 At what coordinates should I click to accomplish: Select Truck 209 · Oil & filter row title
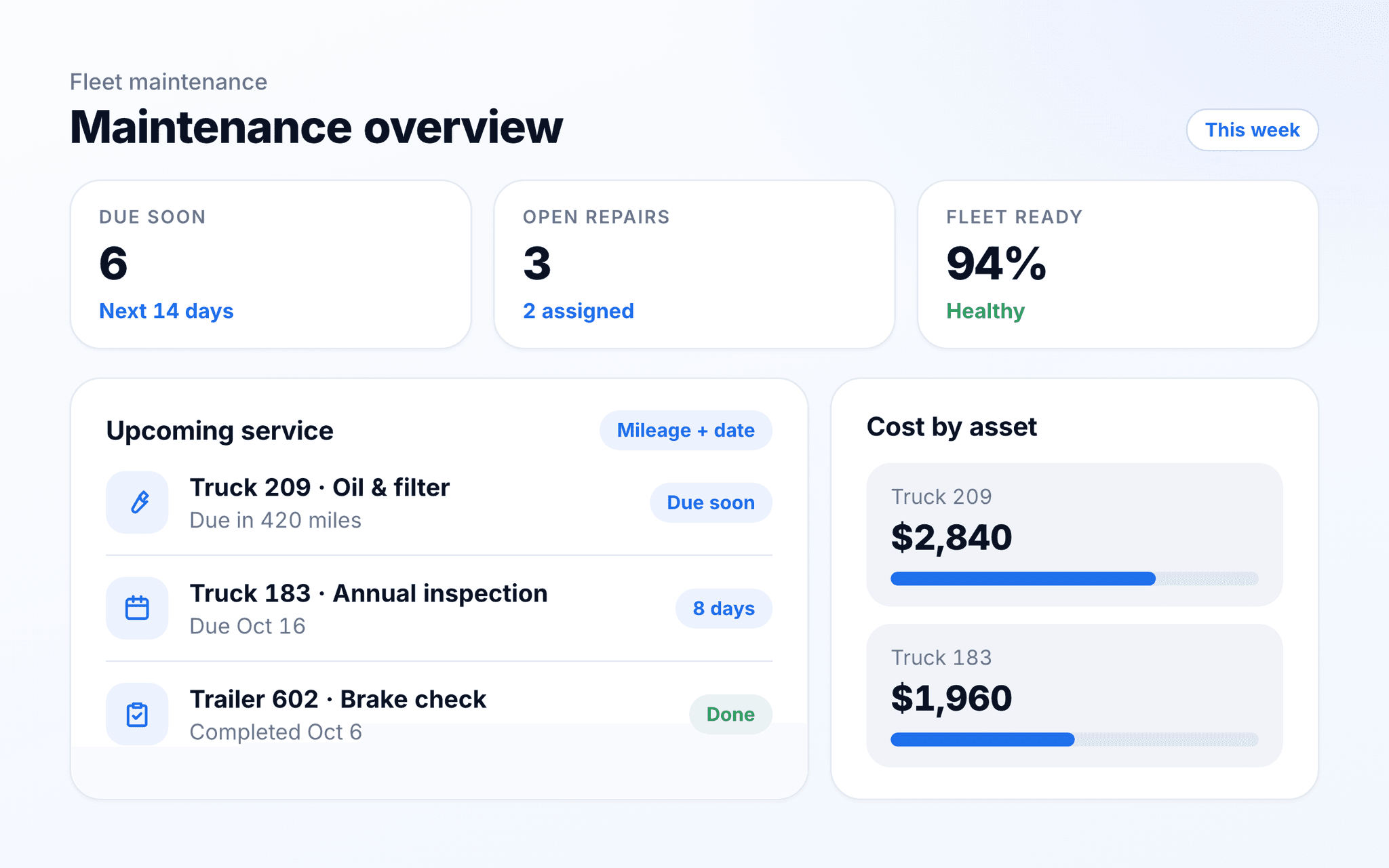pyautogui.click(x=319, y=487)
